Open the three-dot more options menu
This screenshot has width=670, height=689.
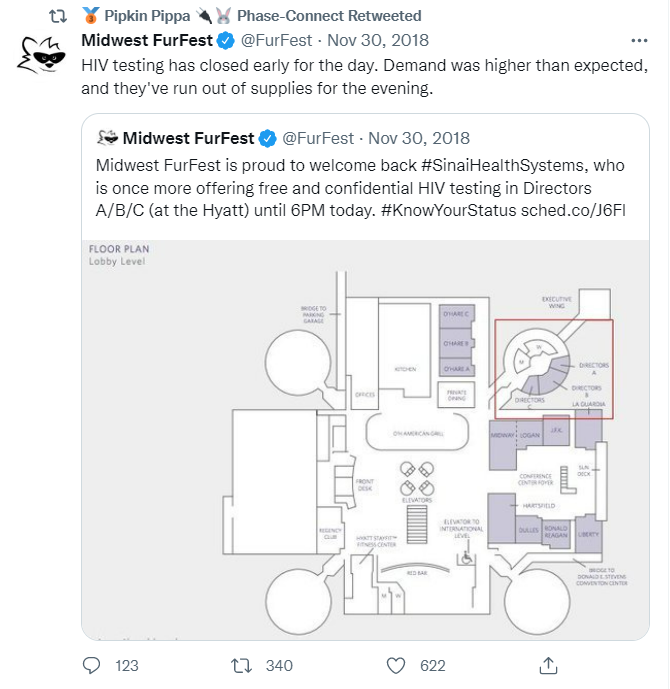point(639,41)
